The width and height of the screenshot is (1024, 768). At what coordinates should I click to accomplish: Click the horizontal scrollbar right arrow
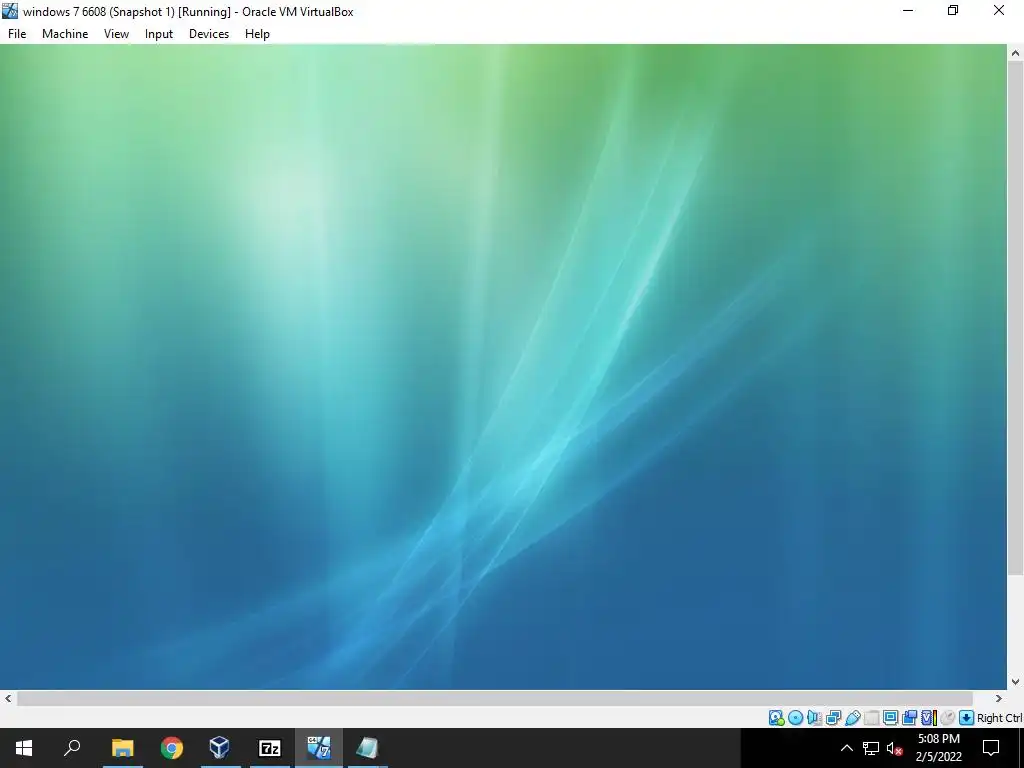click(999, 698)
